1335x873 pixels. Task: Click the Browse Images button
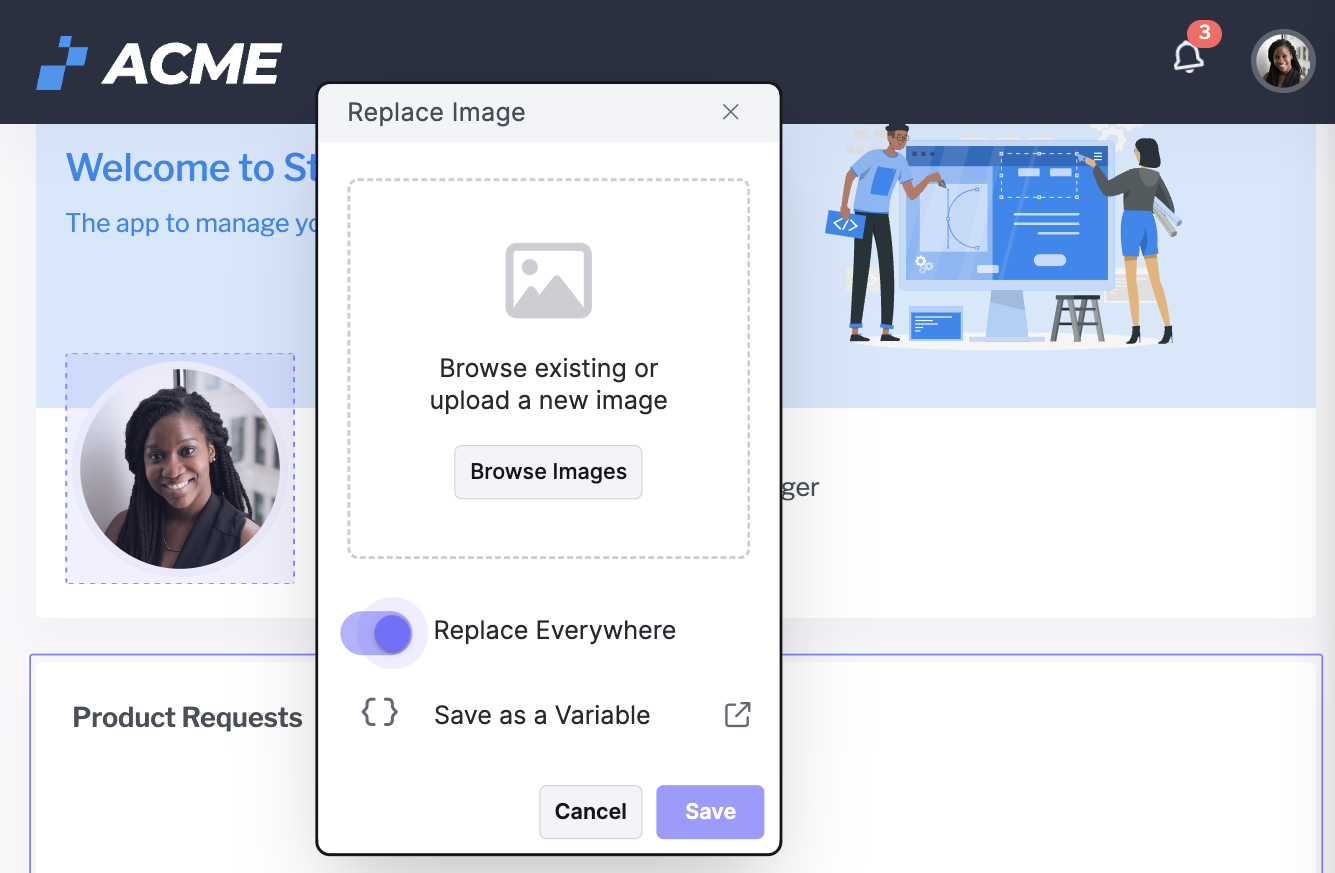[x=548, y=471]
